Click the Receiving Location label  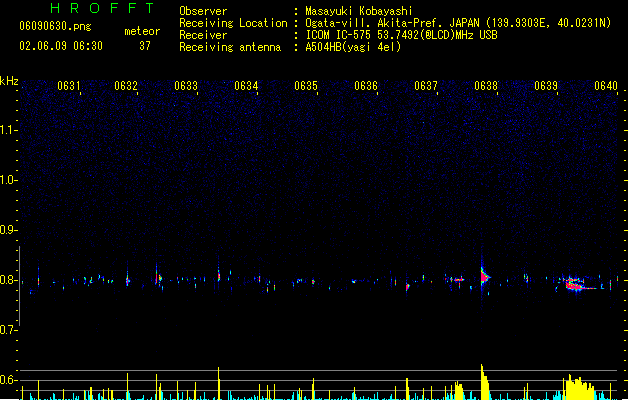pyautogui.click(x=233, y=23)
